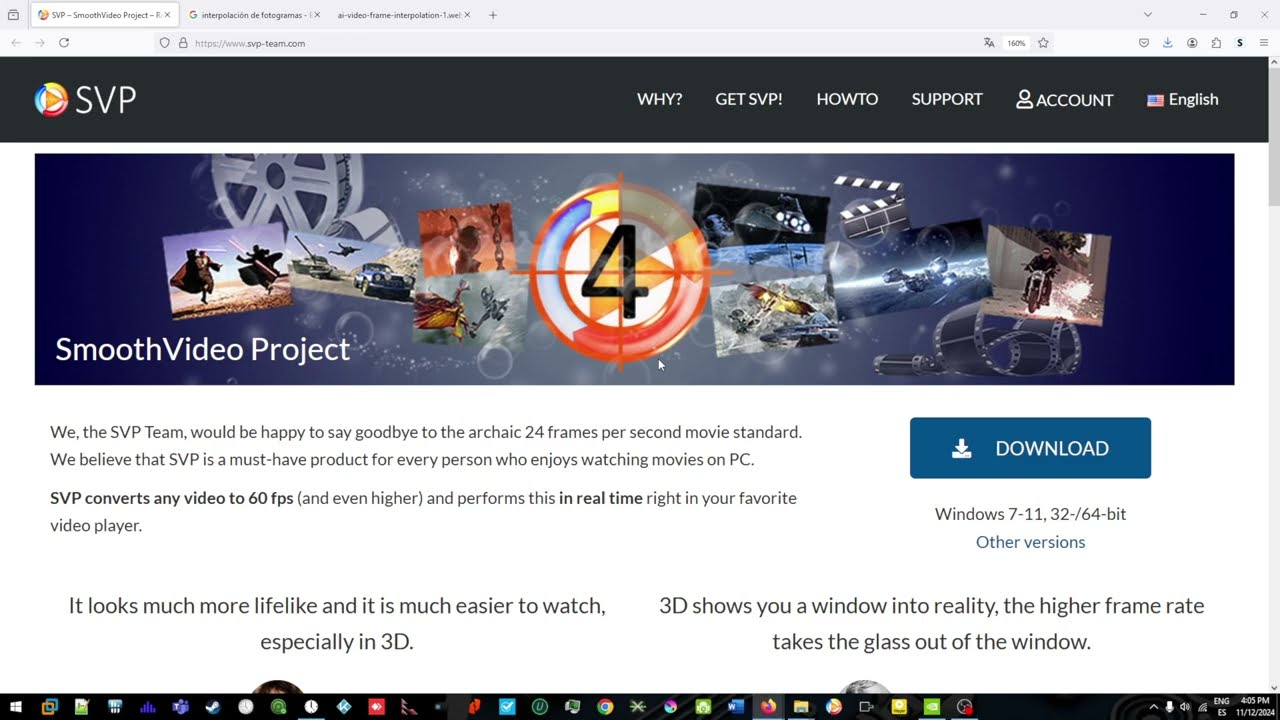This screenshot has height=720, width=1280.
Task: Click the tracking protection shield icon
Action: click(165, 43)
